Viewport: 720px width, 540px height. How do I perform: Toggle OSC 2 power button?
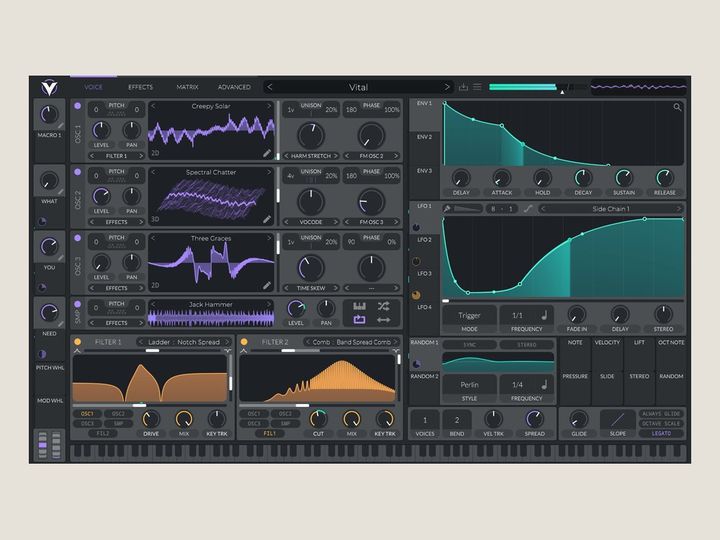[x=78, y=172]
